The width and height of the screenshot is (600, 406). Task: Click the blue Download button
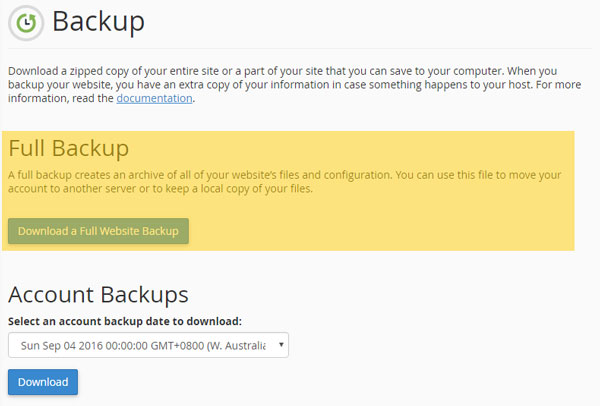coord(43,382)
